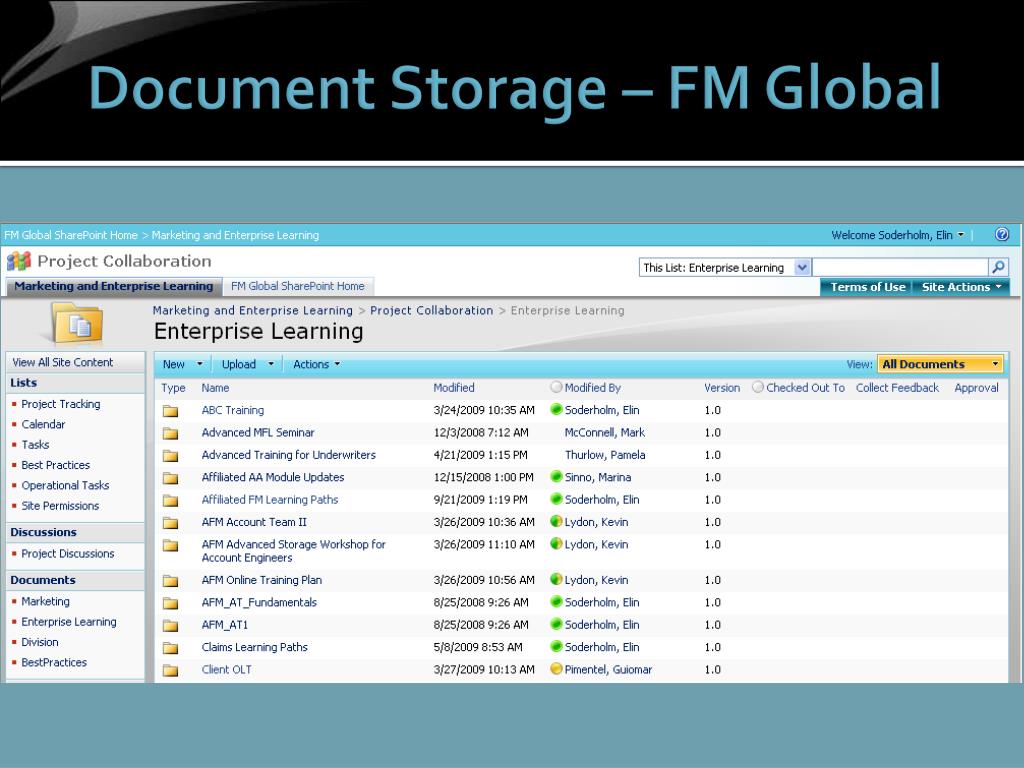
Task: Click FM Global SharePoint Home breadcrumb in top bar
Action: tap(71, 235)
